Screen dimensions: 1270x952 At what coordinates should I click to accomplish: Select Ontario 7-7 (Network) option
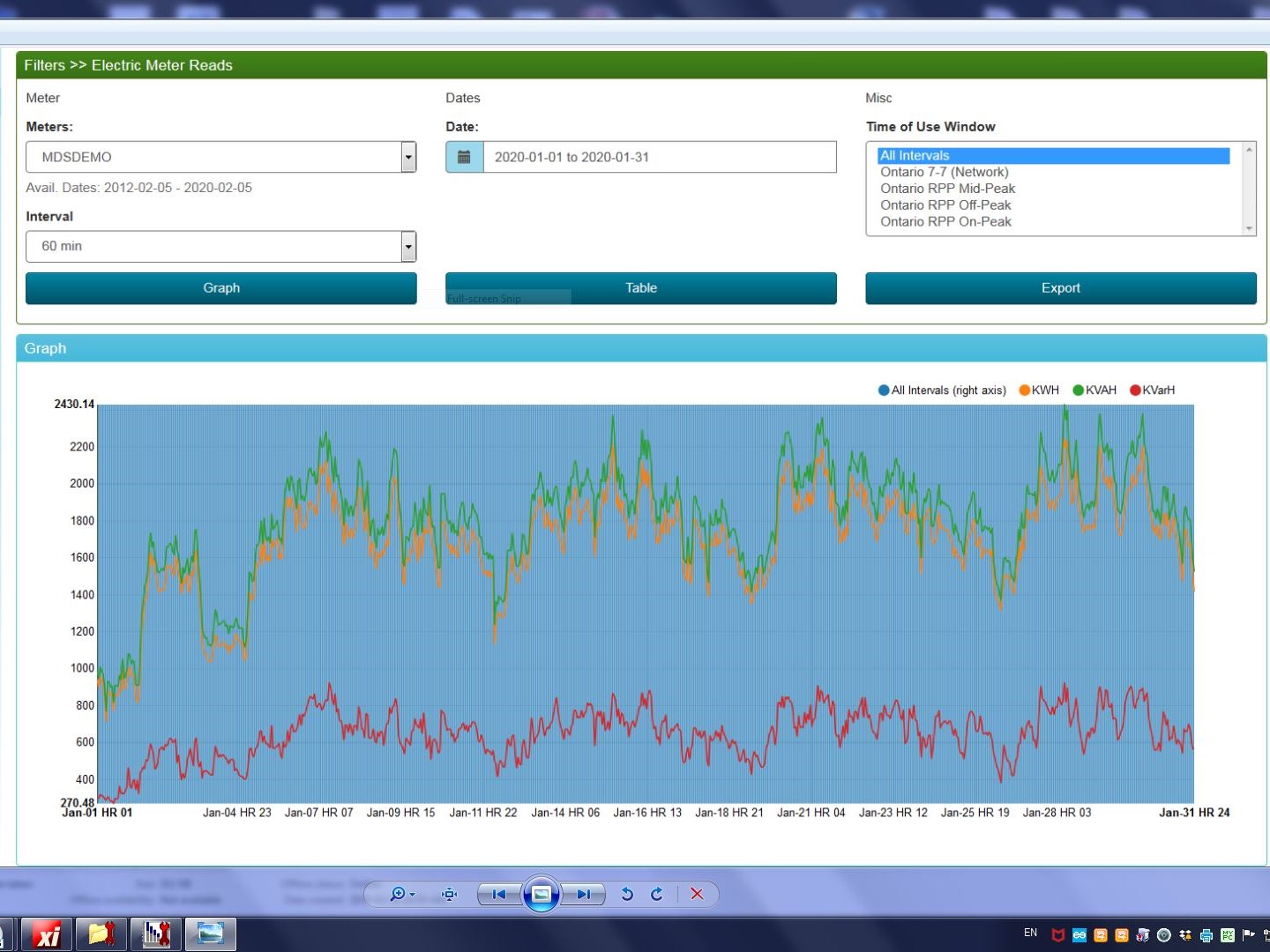[x=1054, y=172]
